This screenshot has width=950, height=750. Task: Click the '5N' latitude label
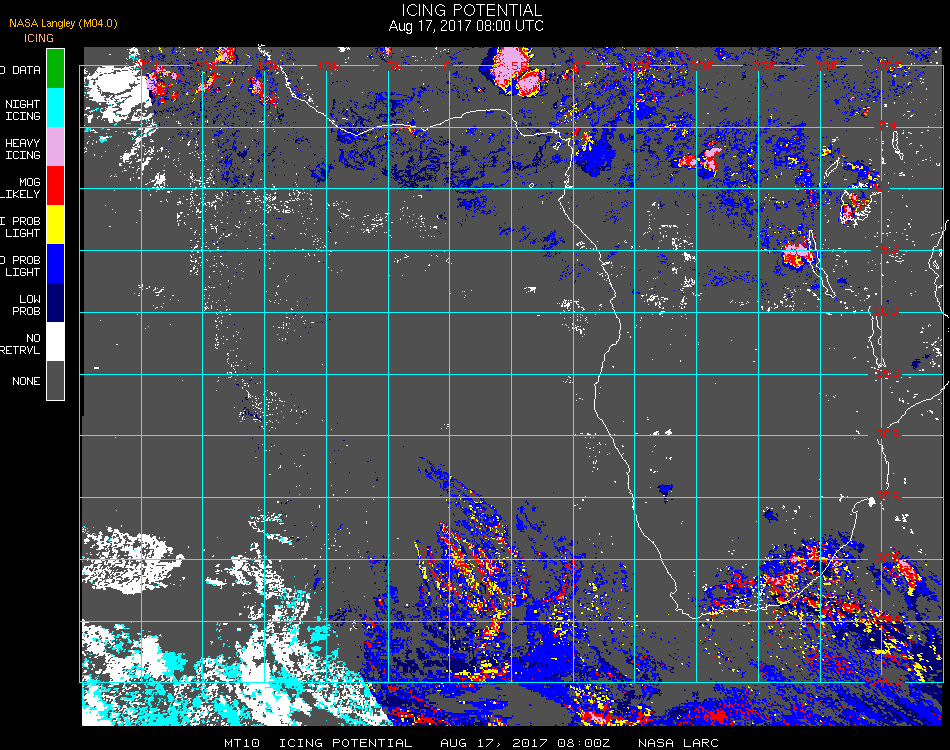pos(888,126)
